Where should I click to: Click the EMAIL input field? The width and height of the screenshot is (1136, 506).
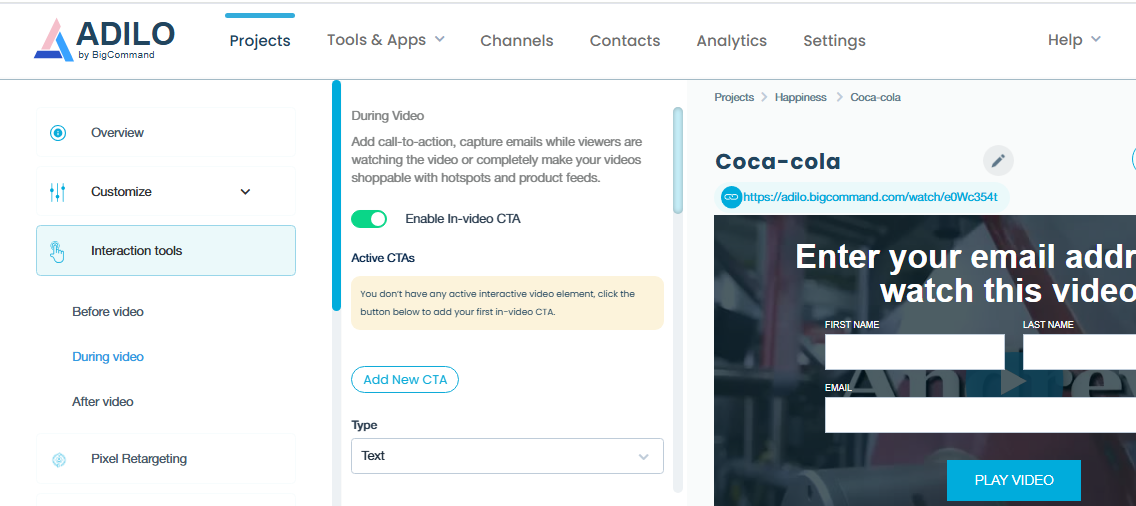[x=980, y=415]
